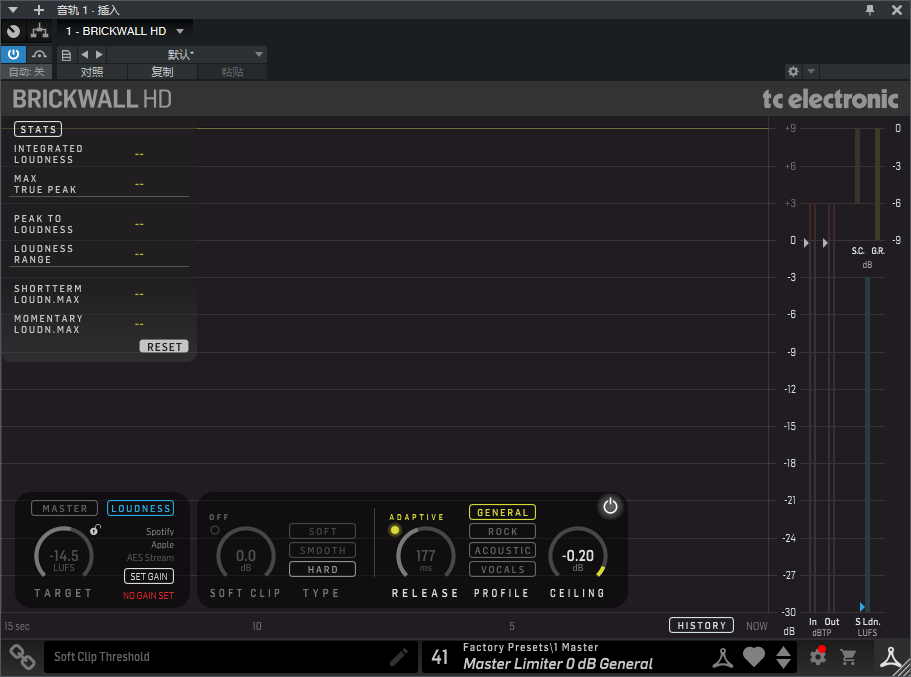This screenshot has width=911, height=677.
Task: Open the host gear settings icon
Action: click(793, 71)
